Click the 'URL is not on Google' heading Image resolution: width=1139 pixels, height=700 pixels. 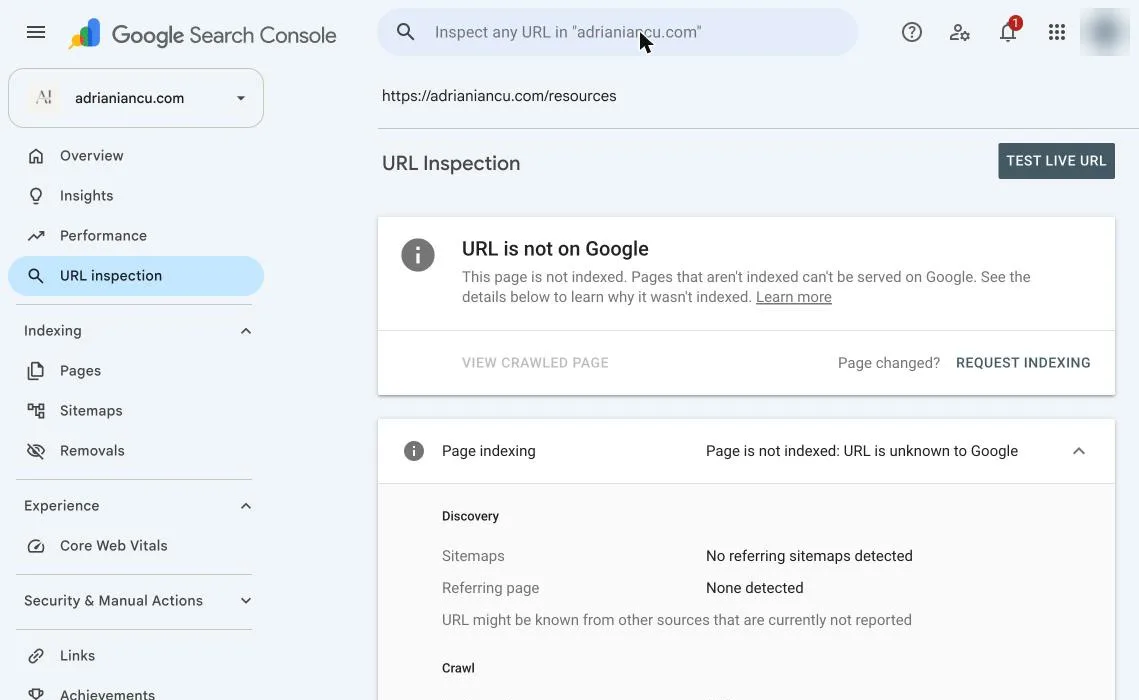point(555,248)
